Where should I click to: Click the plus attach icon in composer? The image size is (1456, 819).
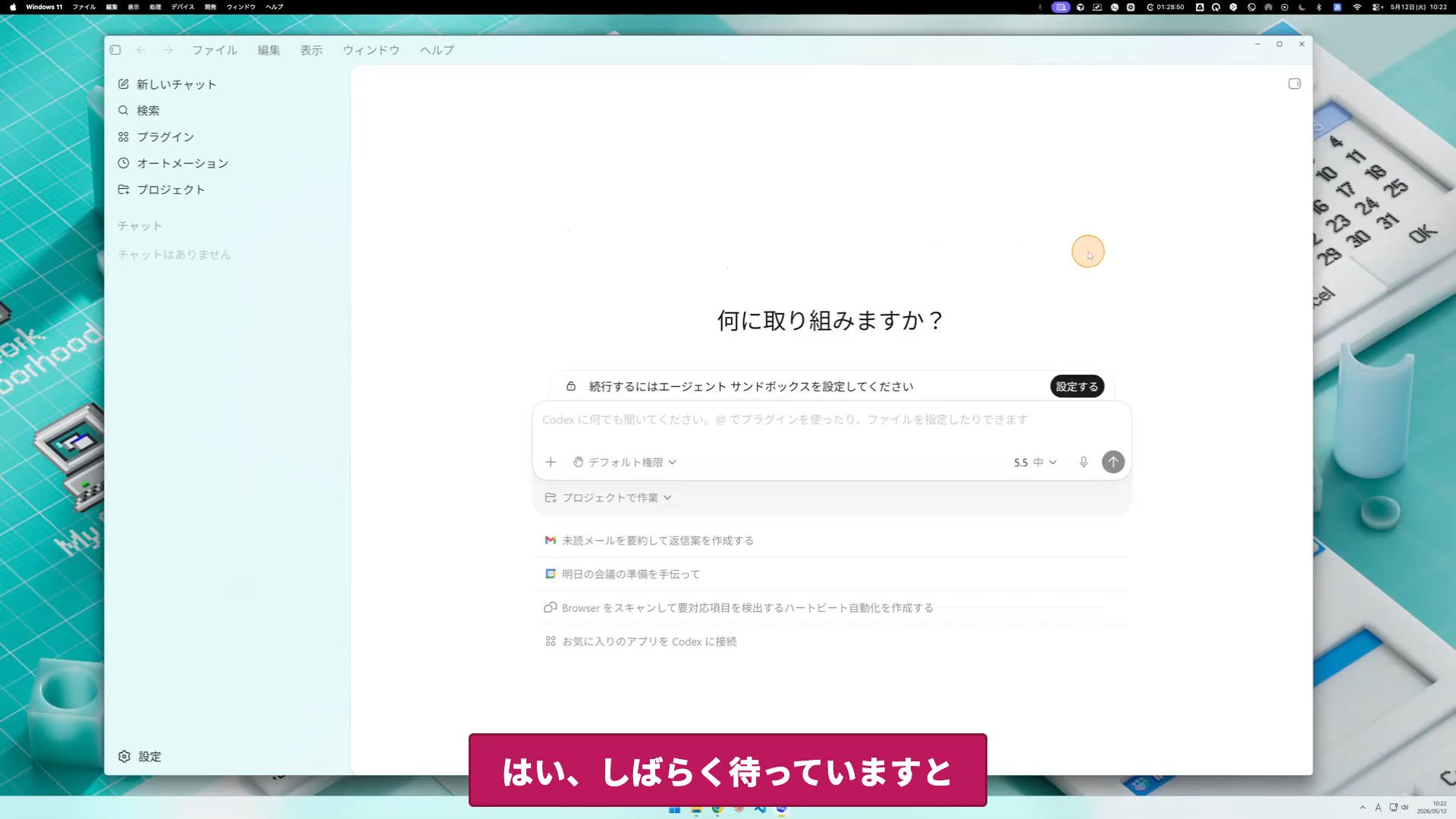[551, 462]
